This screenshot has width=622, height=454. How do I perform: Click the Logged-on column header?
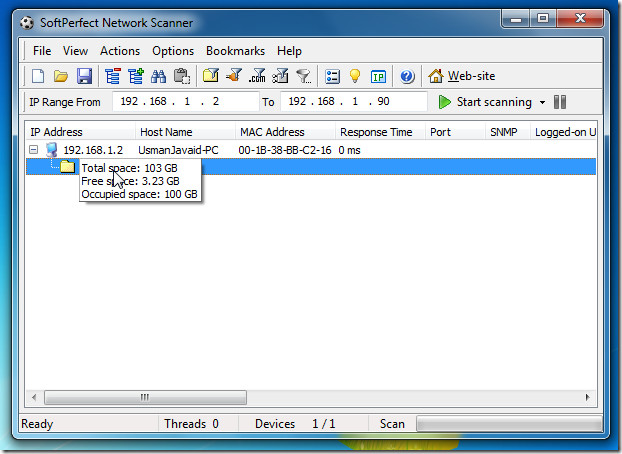click(564, 132)
